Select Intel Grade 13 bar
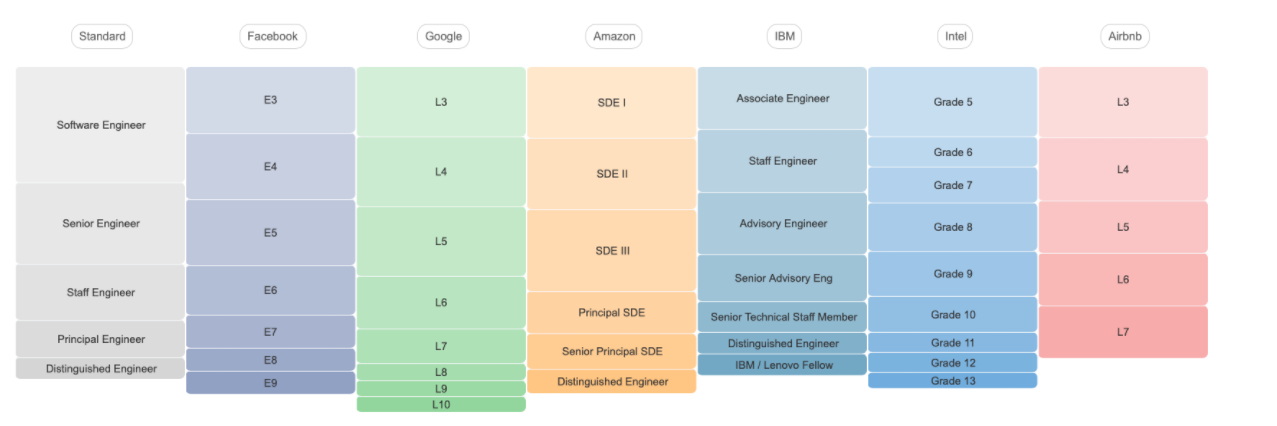This screenshot has height=426, width=1277. (952, 381)
